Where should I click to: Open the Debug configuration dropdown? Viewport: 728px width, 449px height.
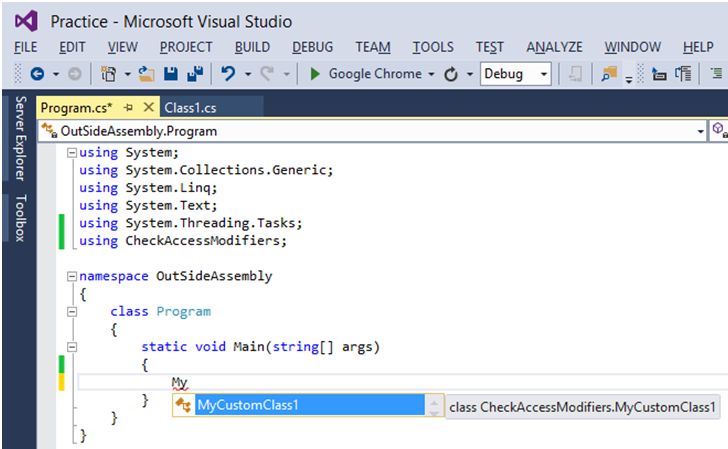coord(543,74)
